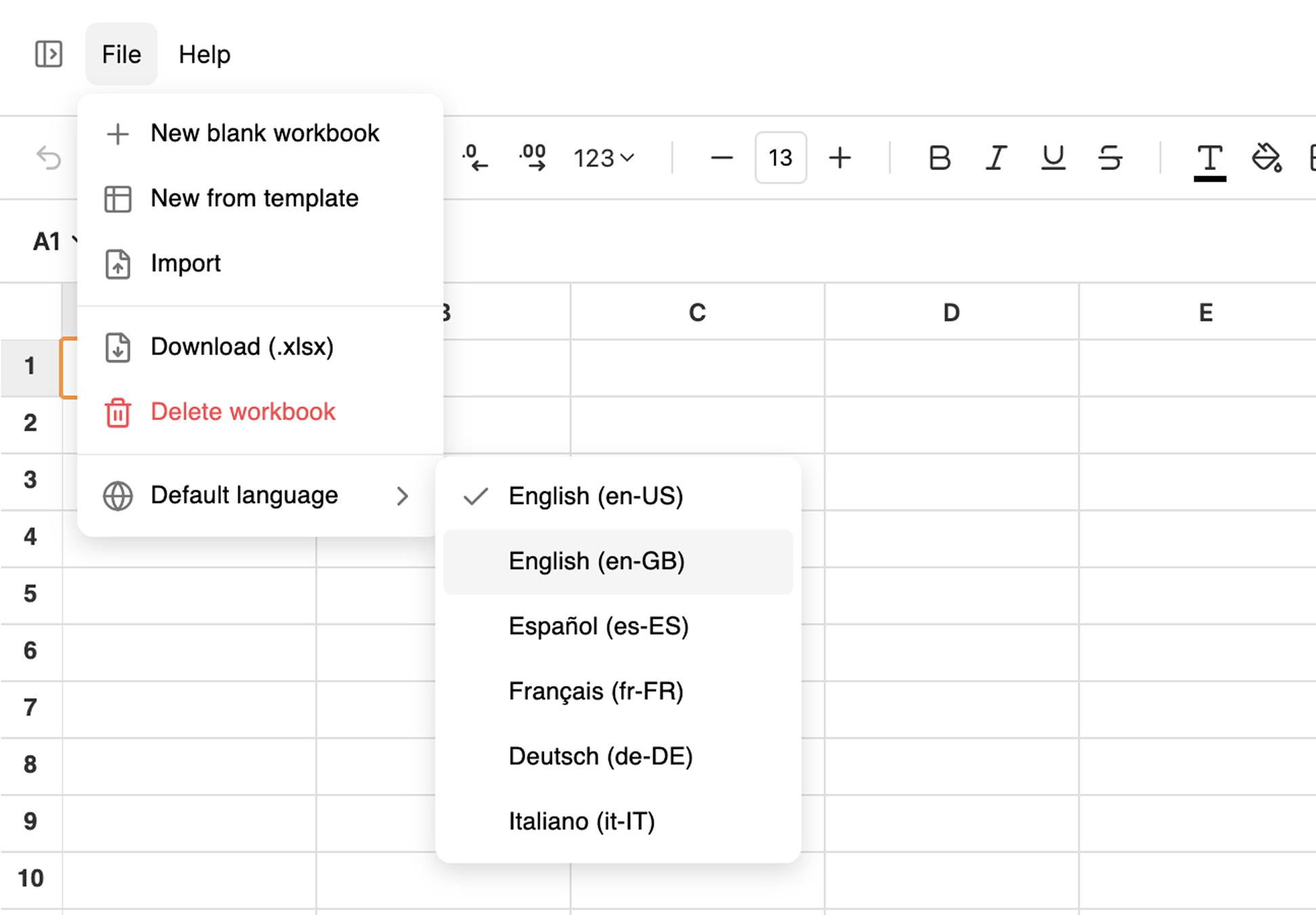Viewport: 1316px width, 915px height.
Task: Open the text color picker
Action: click(x=1210, y=158)
